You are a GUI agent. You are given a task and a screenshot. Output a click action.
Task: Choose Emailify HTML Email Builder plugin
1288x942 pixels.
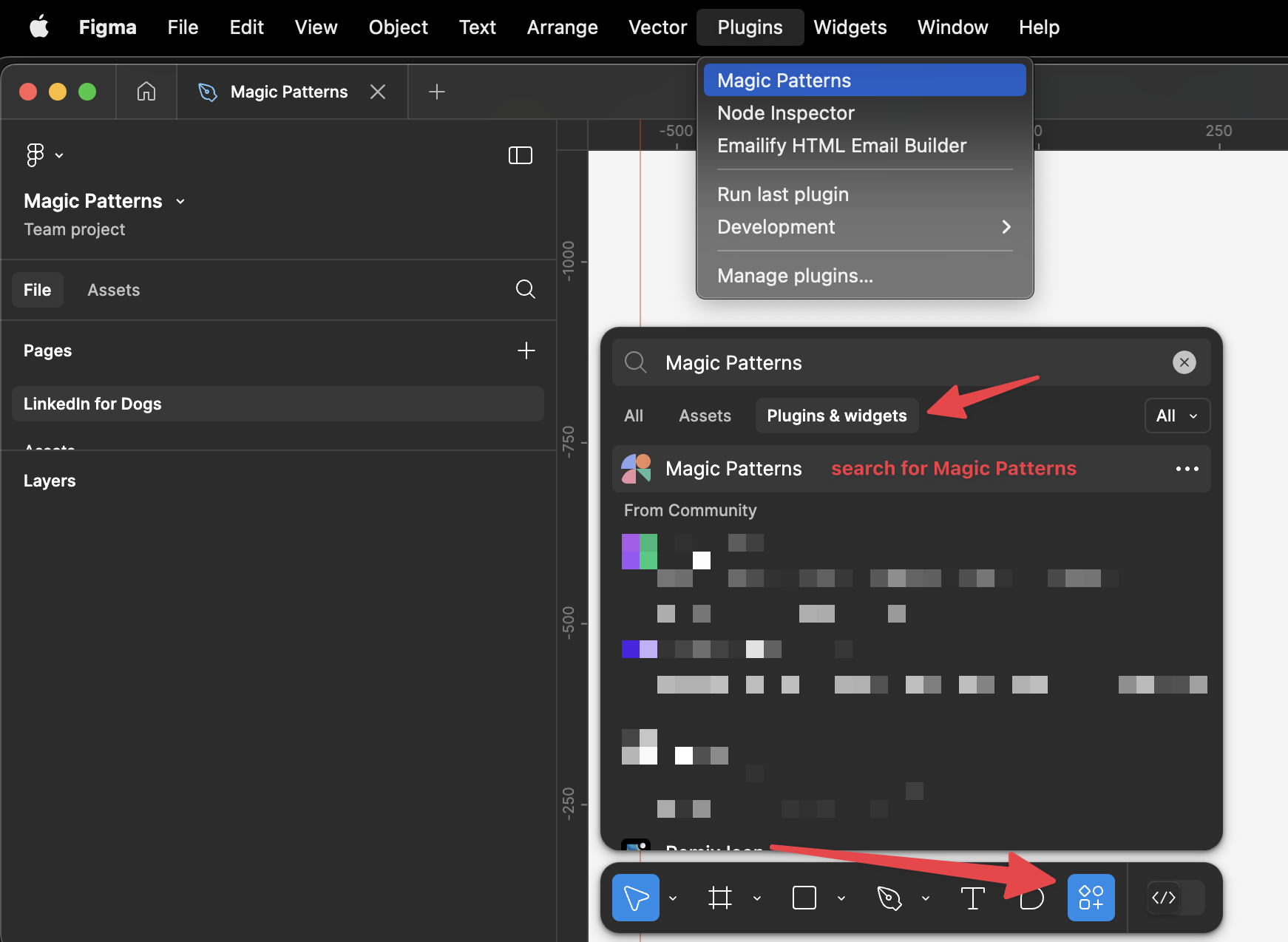click(864, 145)
